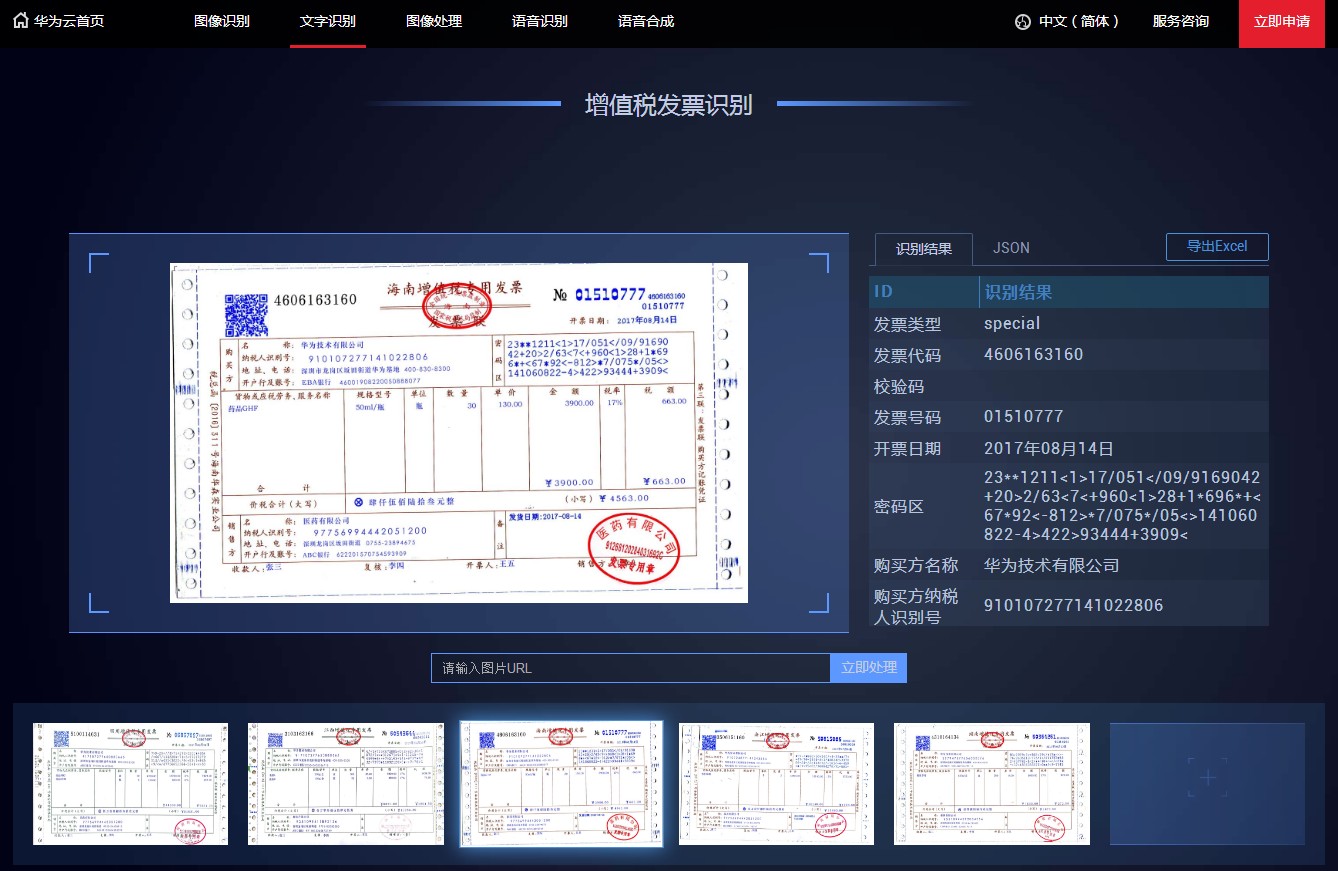Select the first invoice thumbnail
Viewport: 1338px width, 871px height.
tap(130, 784)
